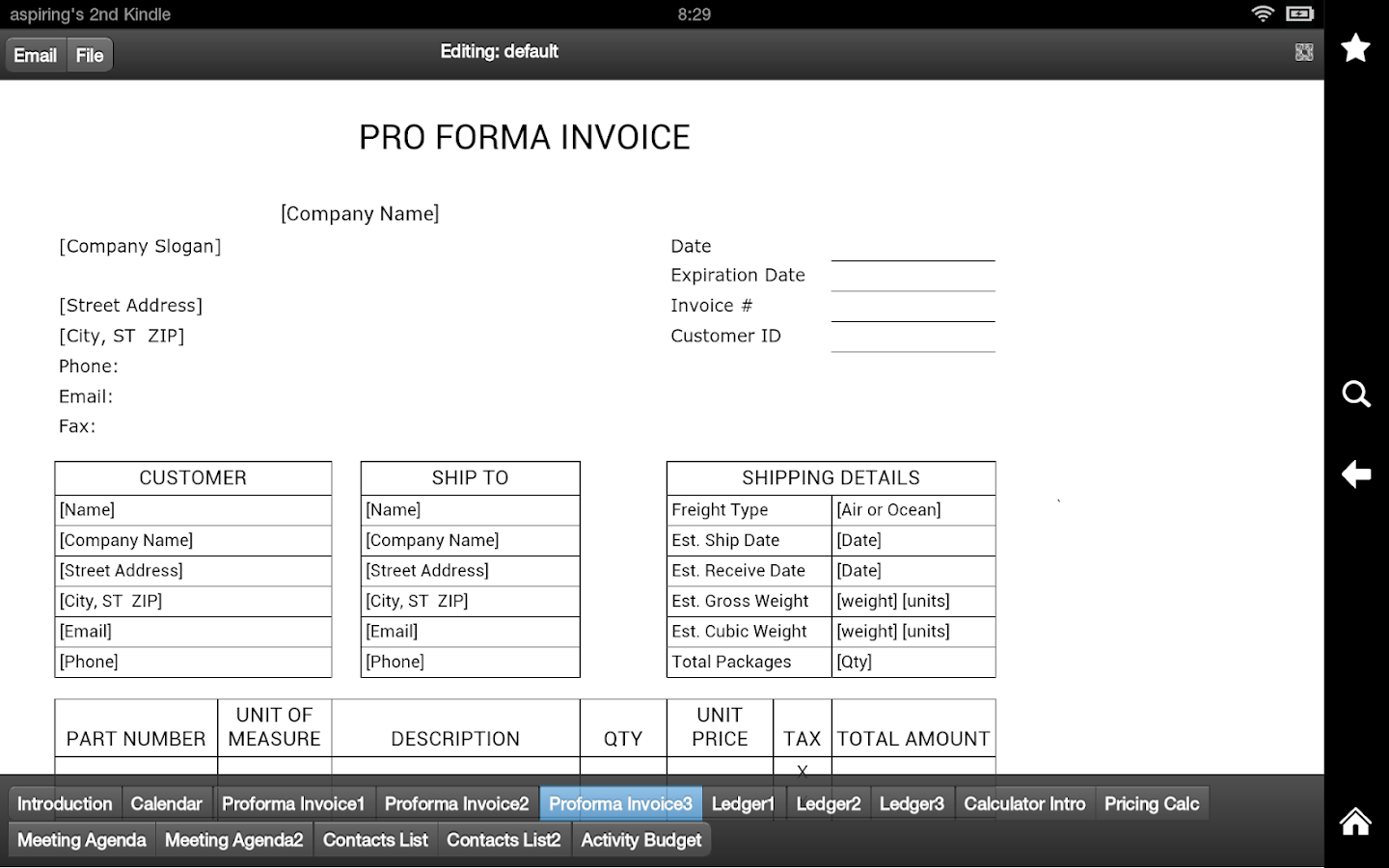Select [City, ST ZIP] in SHIP TO table

coord(471,601)
